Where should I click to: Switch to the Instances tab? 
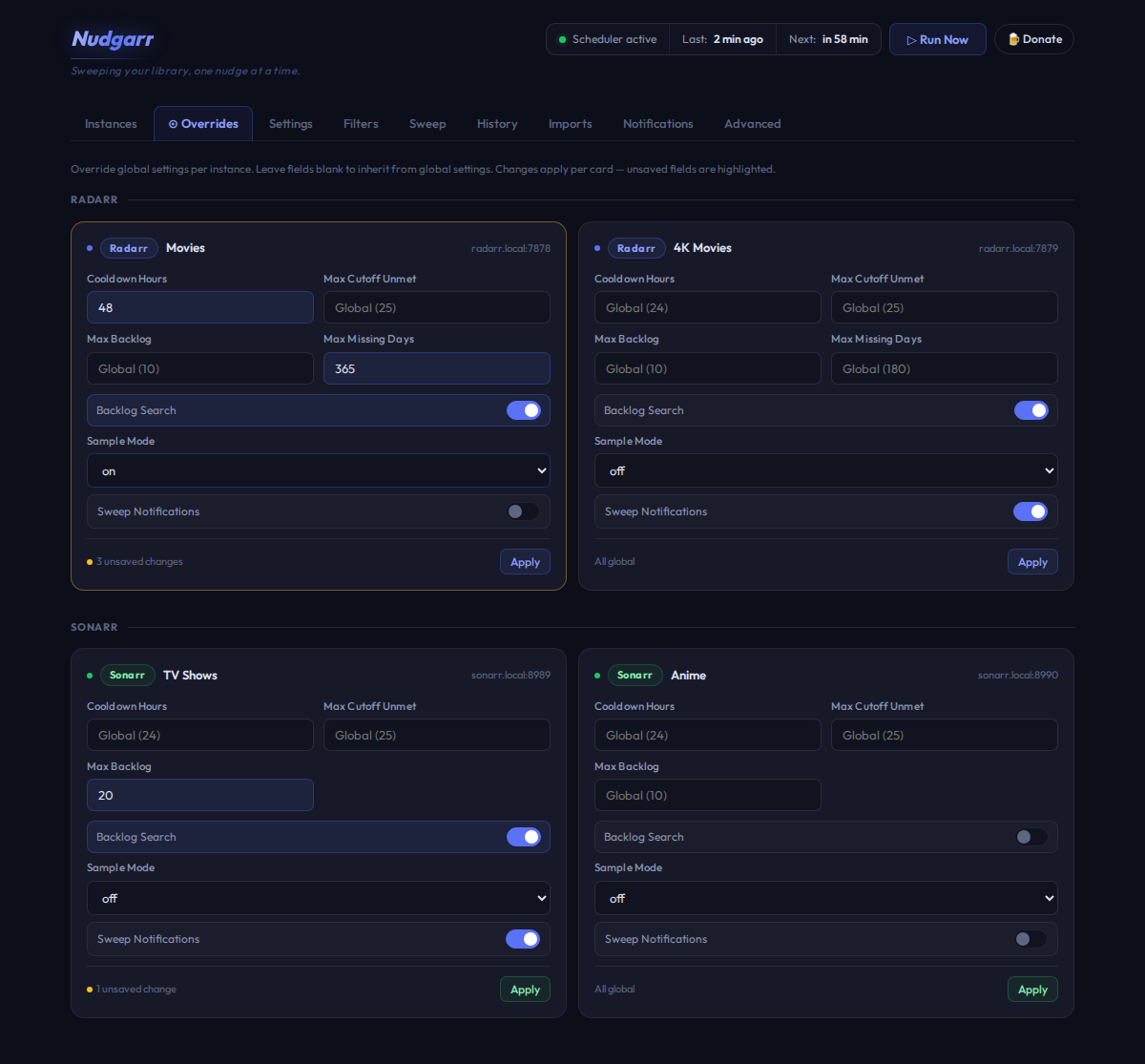click(x=111, y=124)
